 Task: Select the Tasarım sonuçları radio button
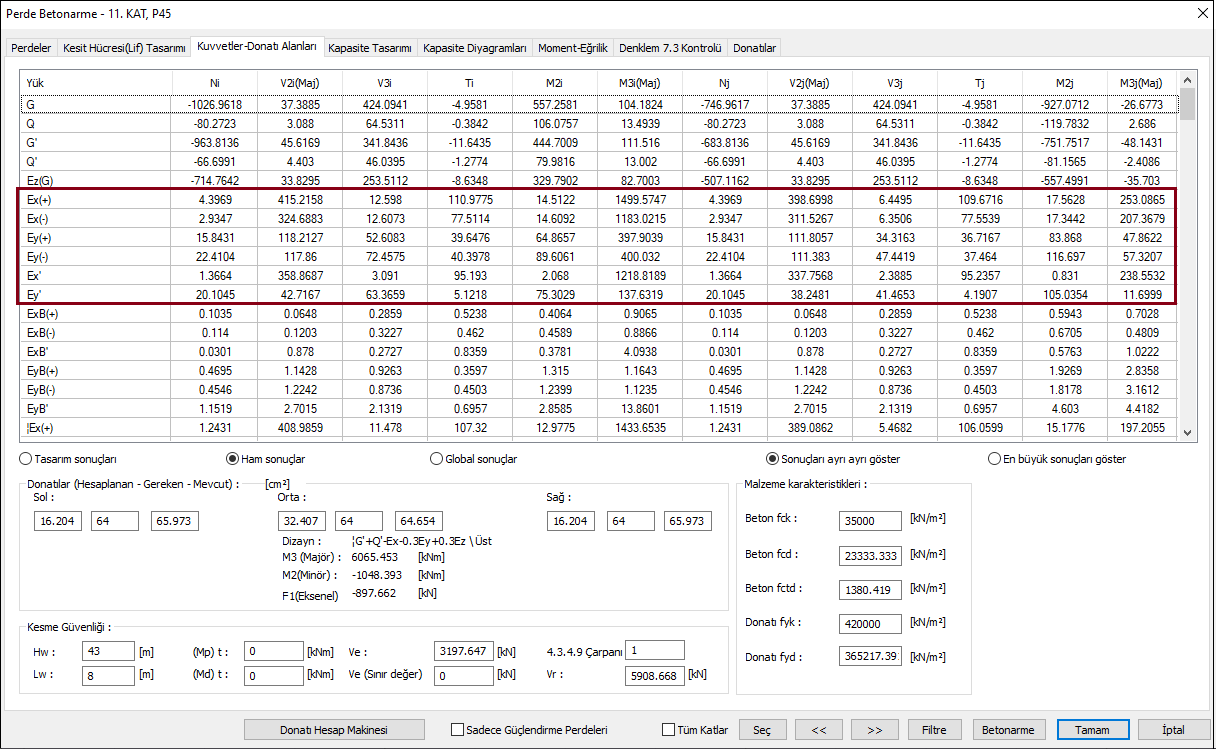click(x=25, y=459)
